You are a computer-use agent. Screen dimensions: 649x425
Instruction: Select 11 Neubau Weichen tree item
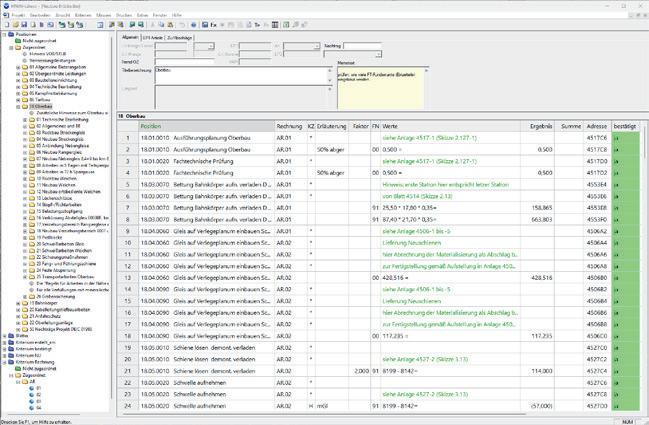point(56,185)
